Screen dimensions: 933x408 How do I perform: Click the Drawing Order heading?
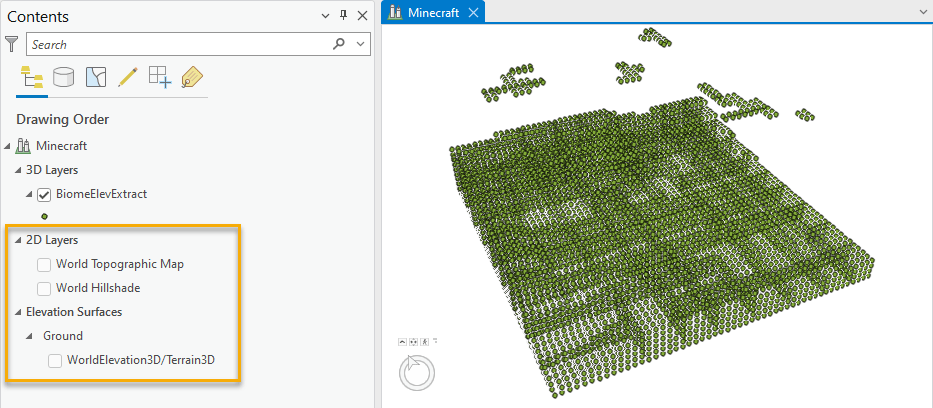pyautogui.click(x=62, y=120)
